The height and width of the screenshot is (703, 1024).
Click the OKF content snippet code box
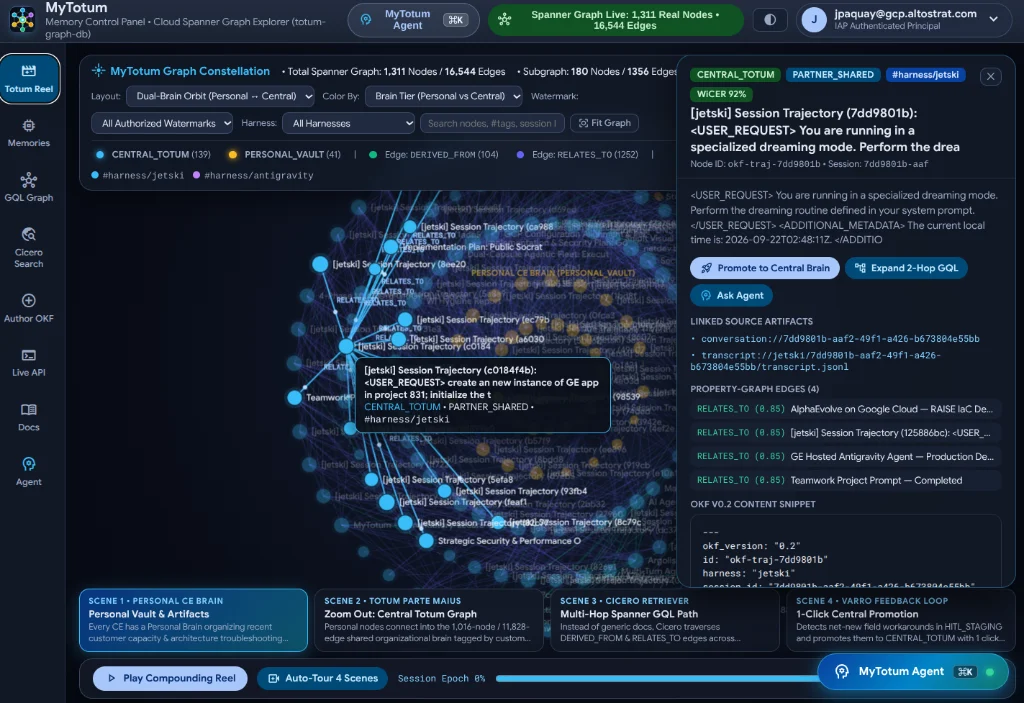[x=846, y=551]
